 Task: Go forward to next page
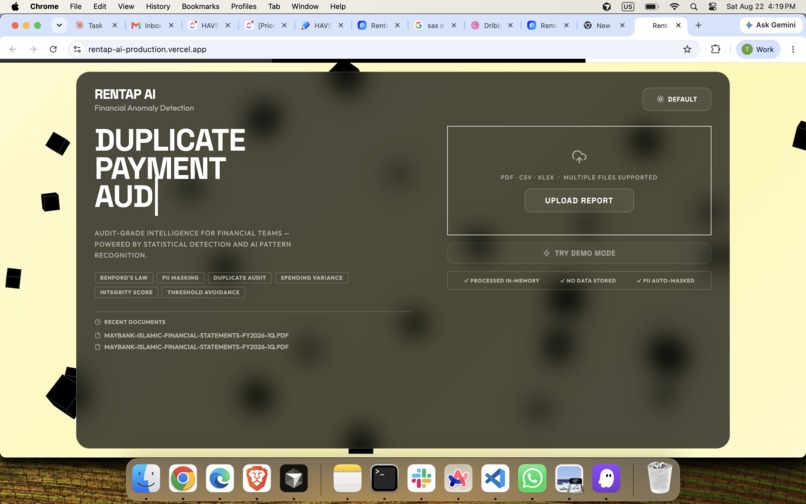pyautogui.click(x=33, y=49)
